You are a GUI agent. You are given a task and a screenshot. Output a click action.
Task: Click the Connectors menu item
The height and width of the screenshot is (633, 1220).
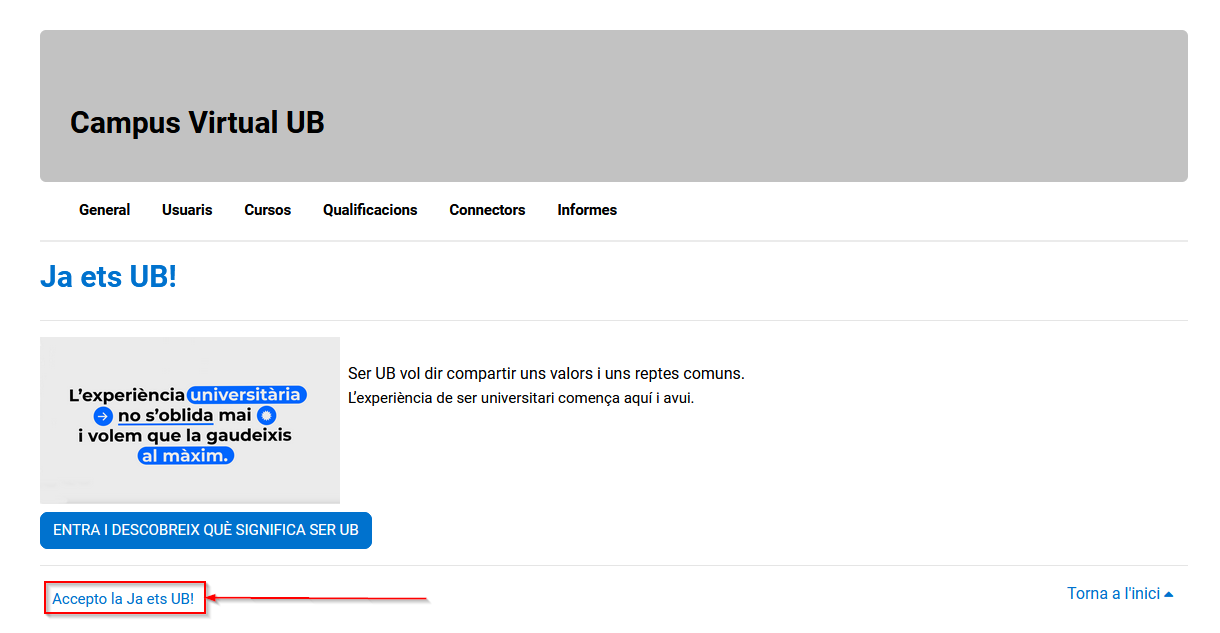[487, 210]
